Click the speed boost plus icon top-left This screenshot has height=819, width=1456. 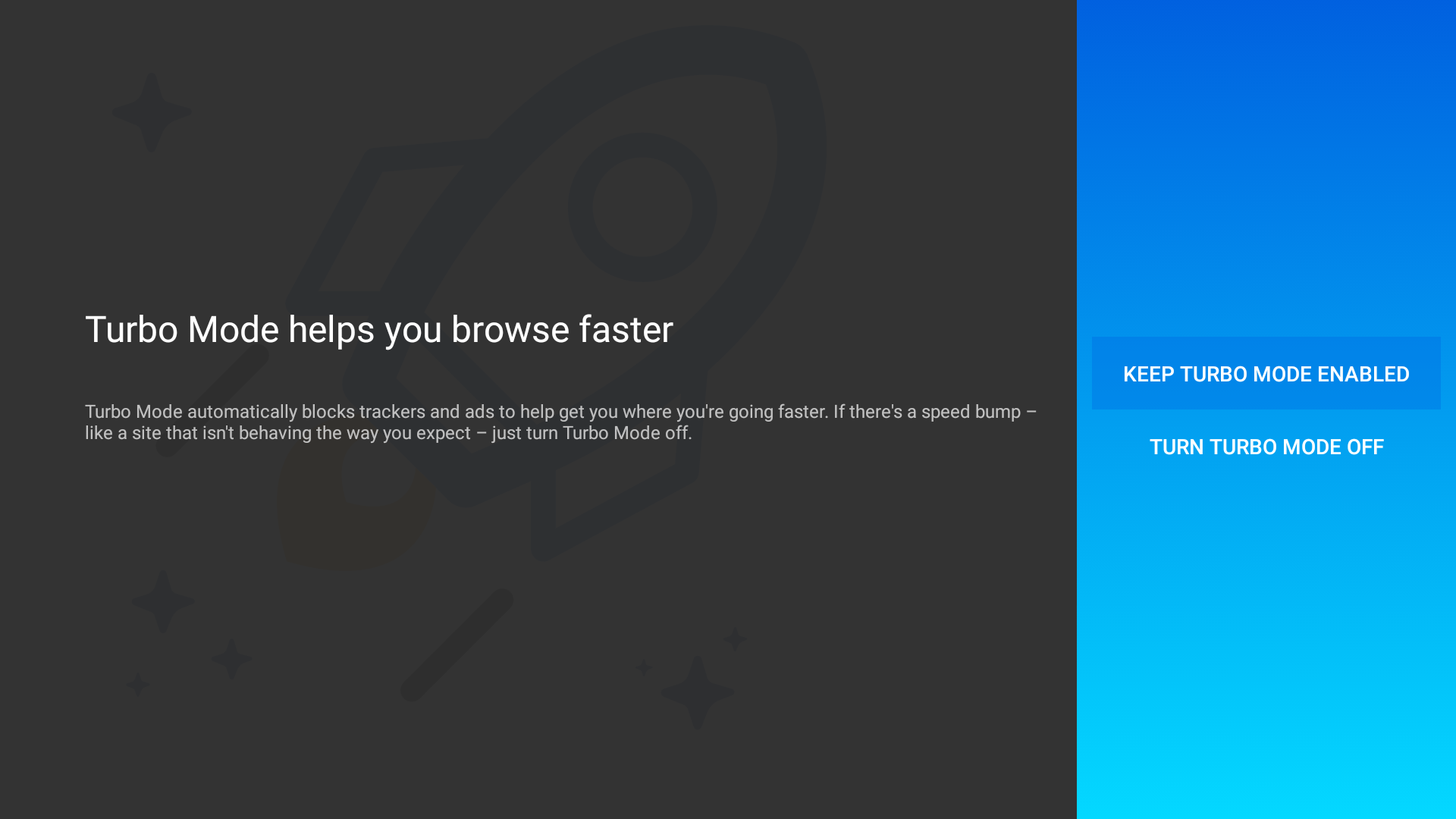150,110
